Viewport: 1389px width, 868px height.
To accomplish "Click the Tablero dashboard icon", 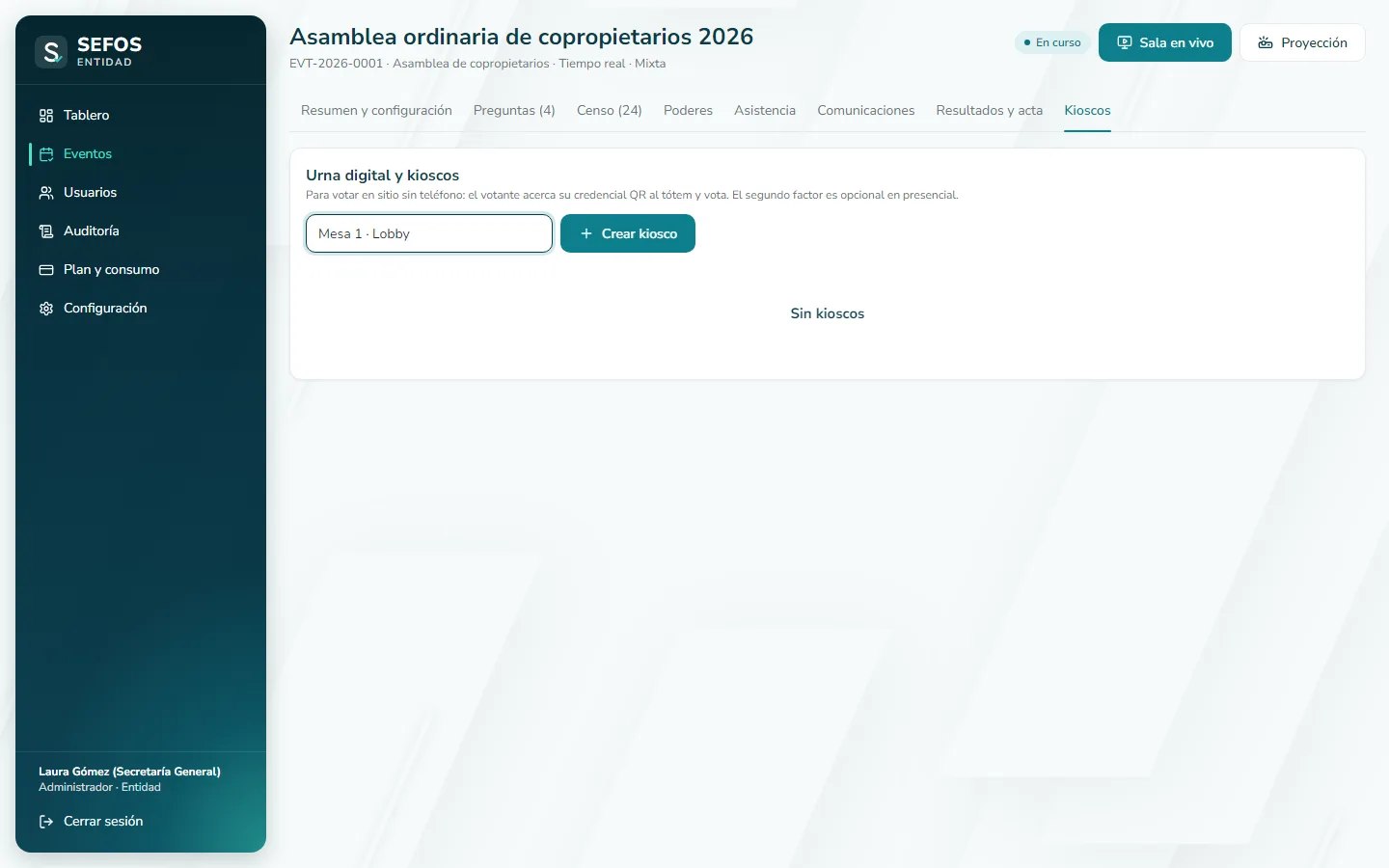I will pos(46,116).
